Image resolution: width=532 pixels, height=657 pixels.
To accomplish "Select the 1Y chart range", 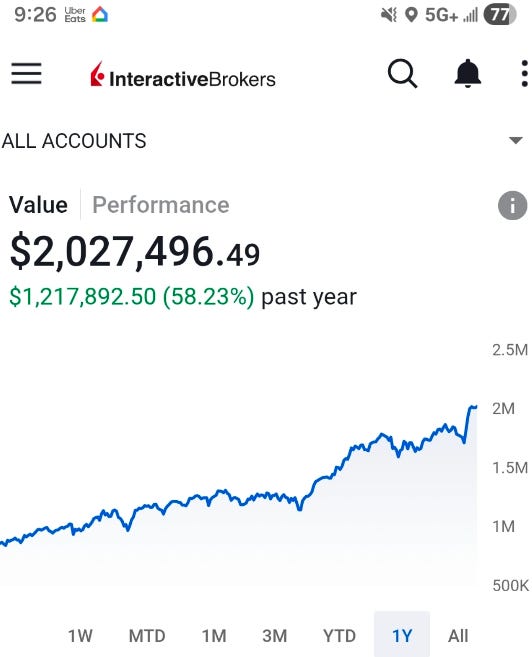I will (x=402, y=636).
